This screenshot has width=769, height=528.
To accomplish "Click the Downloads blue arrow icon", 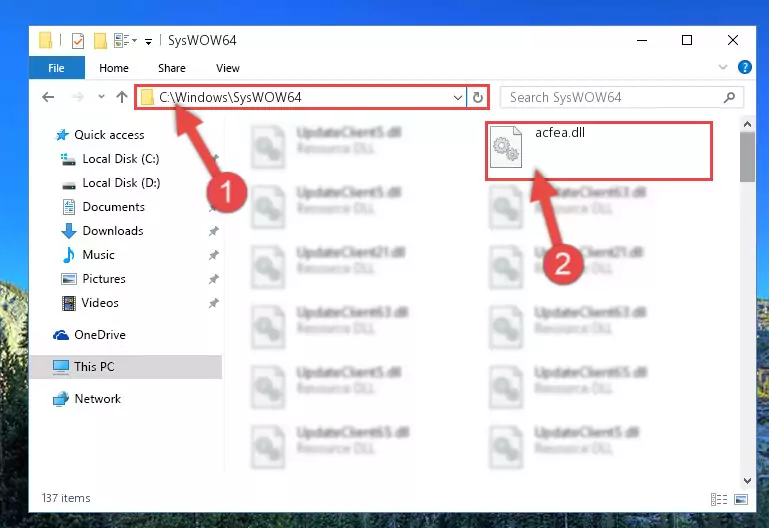I will point(69,231).
